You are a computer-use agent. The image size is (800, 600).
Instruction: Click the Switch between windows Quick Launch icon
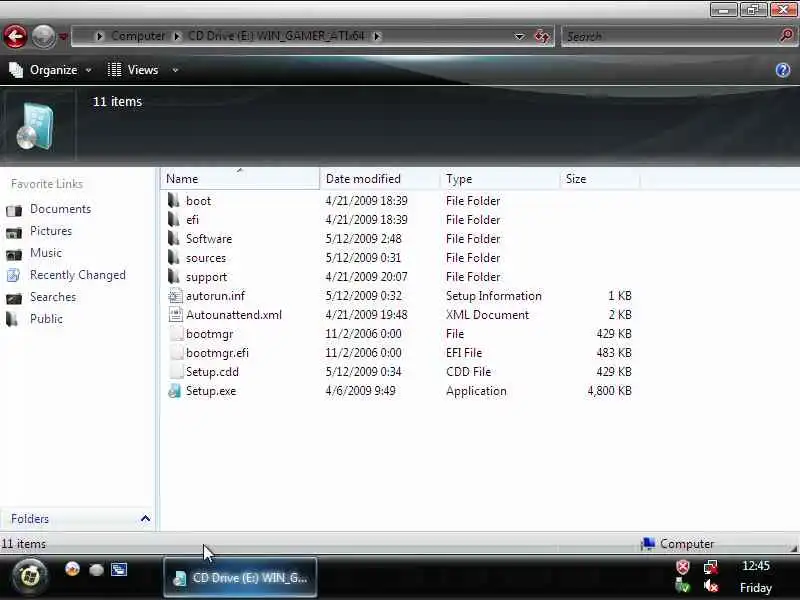(x=119, y=569)
